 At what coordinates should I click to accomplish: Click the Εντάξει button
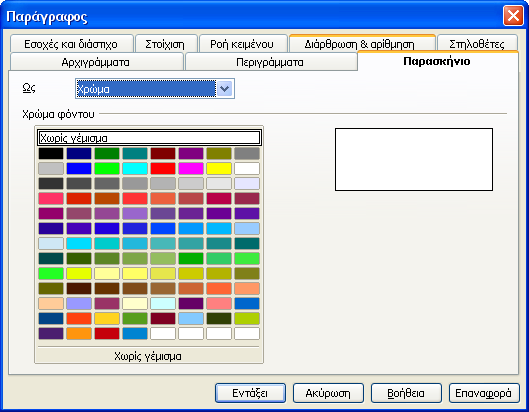(250, 393)
